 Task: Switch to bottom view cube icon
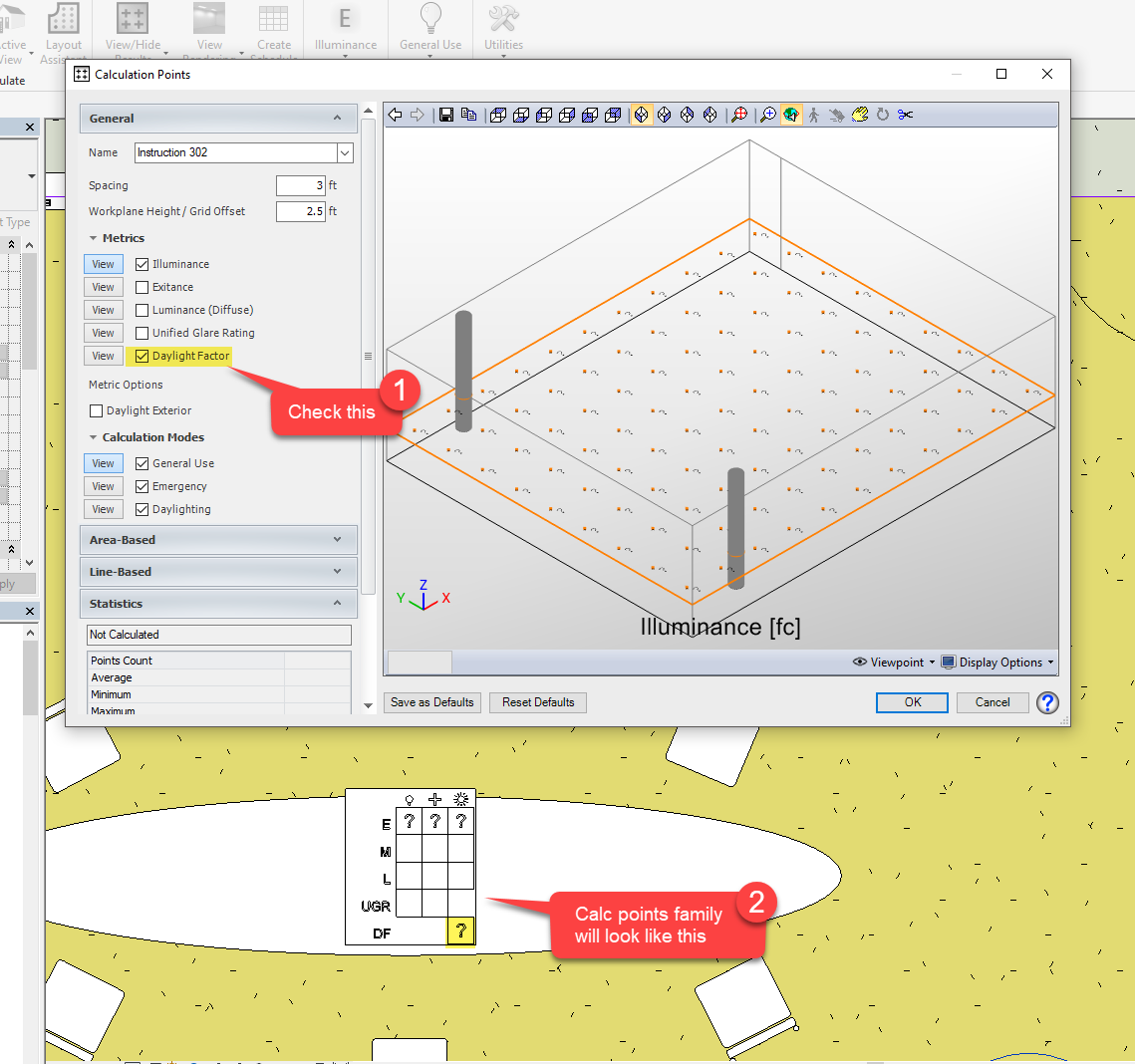pyautogui.click(x=521, y=115)
